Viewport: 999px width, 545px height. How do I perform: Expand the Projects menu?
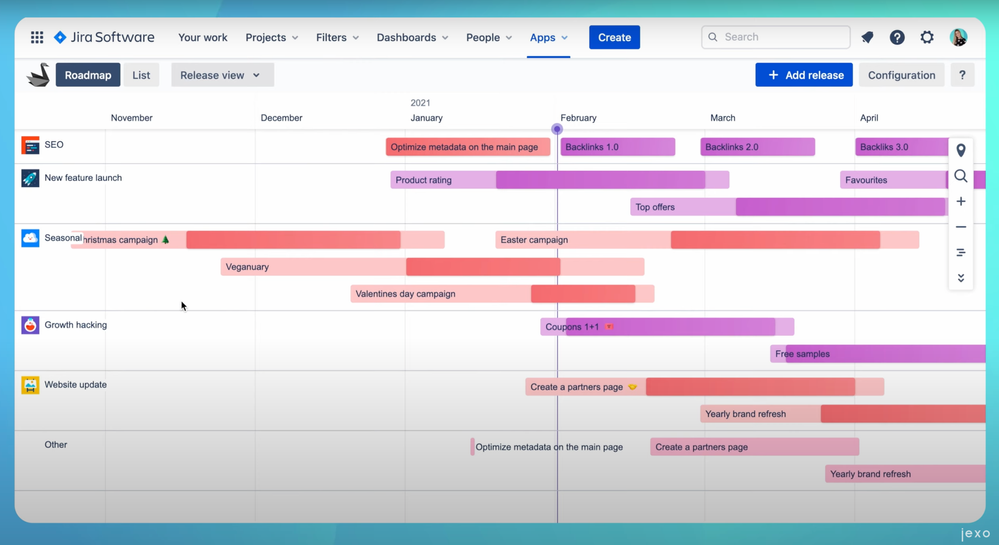tap(272, 38)
